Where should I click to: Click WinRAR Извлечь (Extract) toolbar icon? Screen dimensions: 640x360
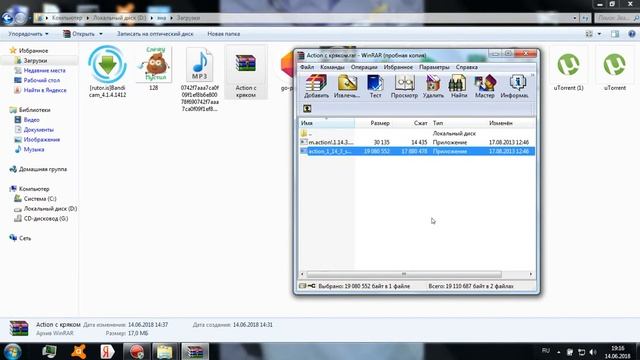coord(347,86)
